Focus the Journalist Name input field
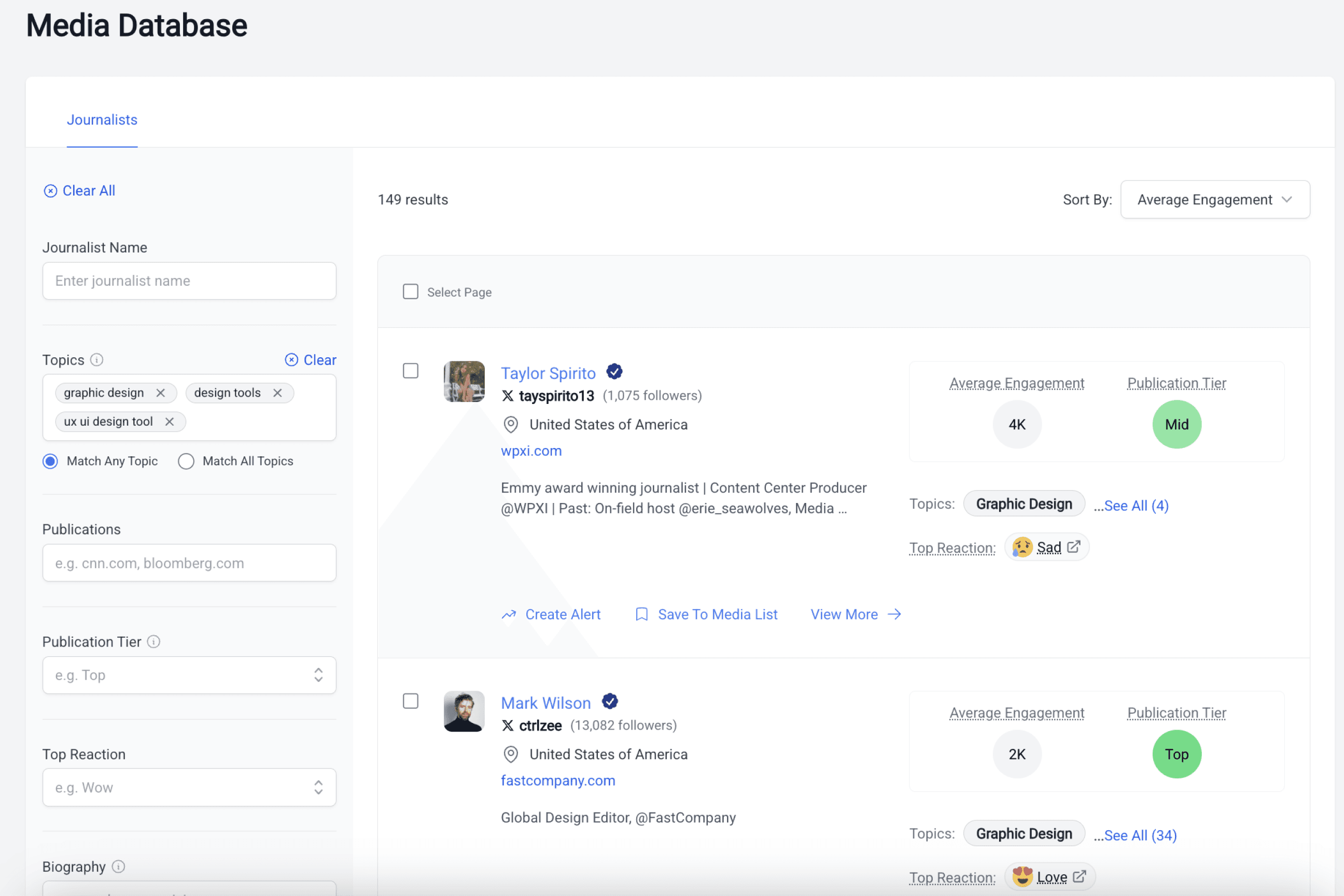Image resolution: width=1344 pixels, height=896 pixels. tap(189, 281)
